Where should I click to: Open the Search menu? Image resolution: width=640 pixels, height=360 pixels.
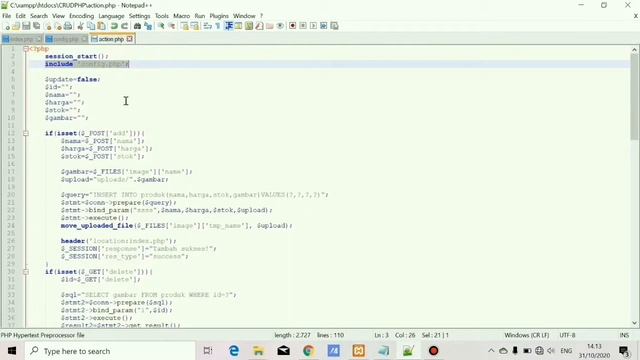coord(39,16)
